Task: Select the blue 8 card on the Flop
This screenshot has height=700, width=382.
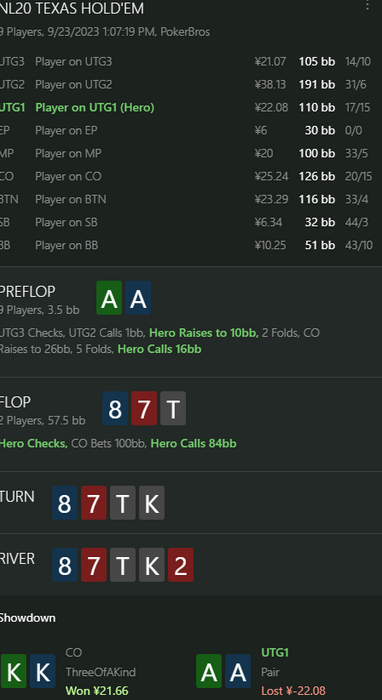Action: pyautogui.click(x=115, y=408)
